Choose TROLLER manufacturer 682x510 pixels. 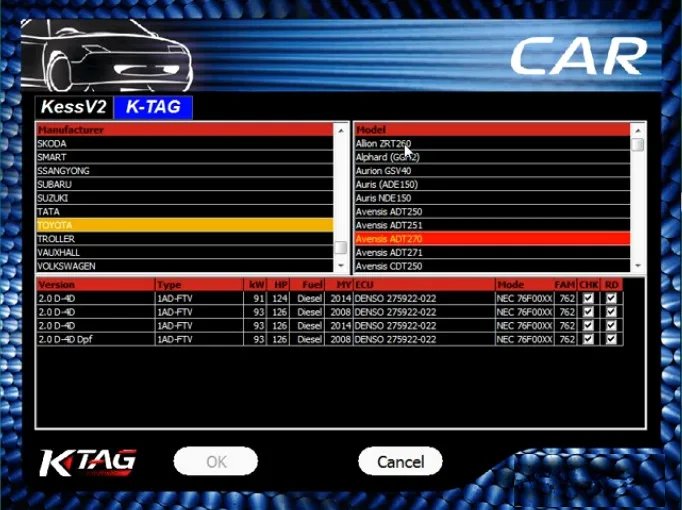coord(185,239)
